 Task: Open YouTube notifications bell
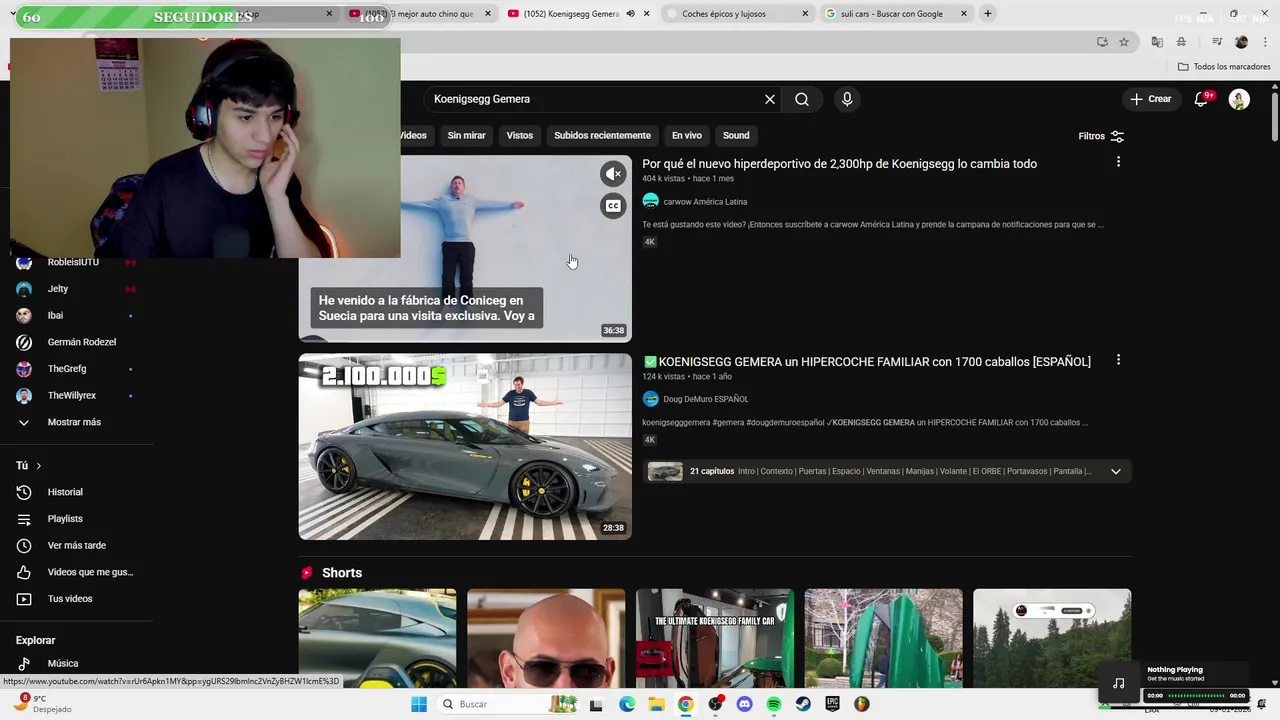click(1201, 99)
